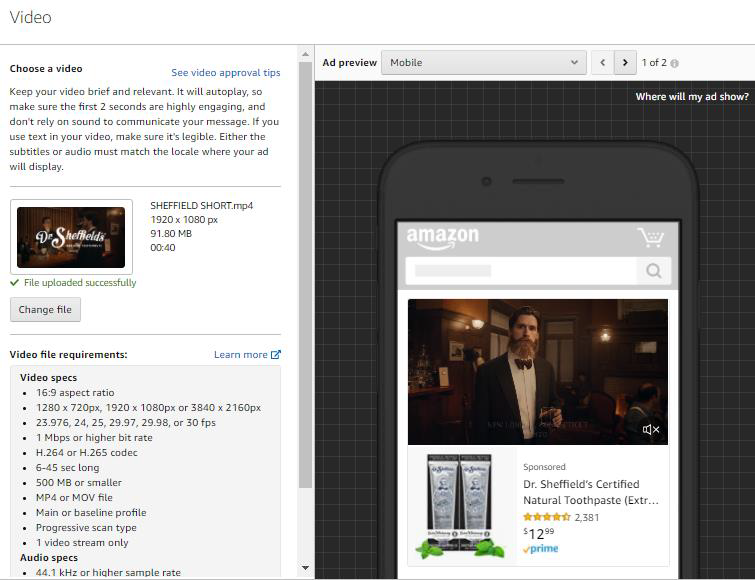Select the SHEFFIELD SHORT video thumbnail

pyautogui.click(x=71, y=237)
